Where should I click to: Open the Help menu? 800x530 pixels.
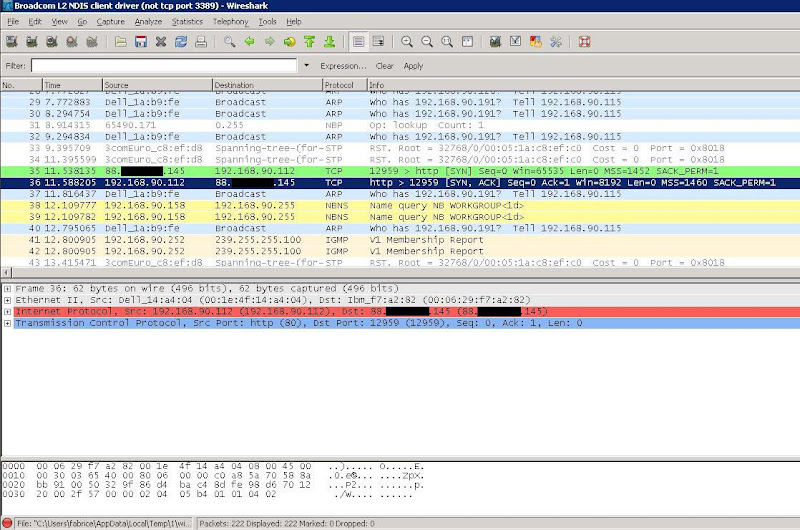coord(294,21)
